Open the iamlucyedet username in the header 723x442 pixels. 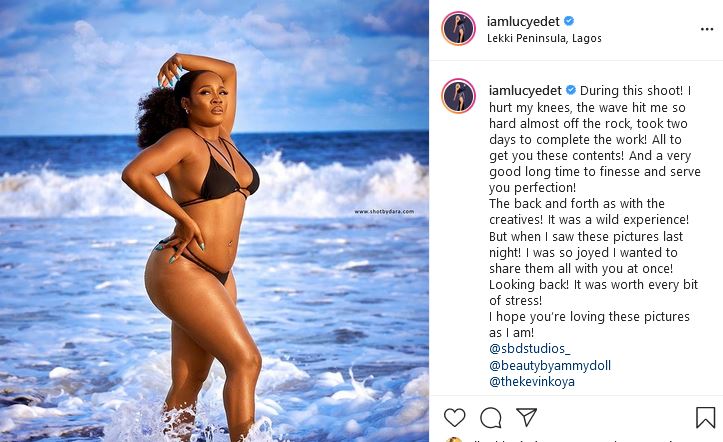click(x=523, y=21)
